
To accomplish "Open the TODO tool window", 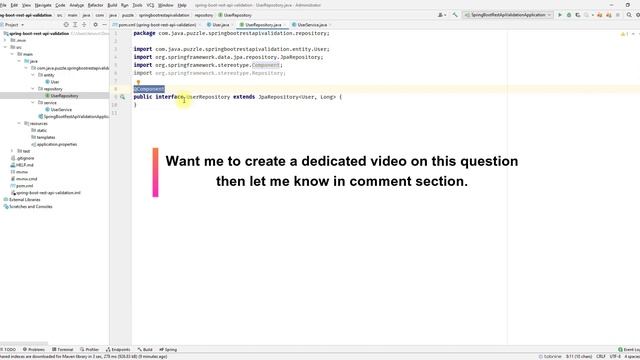I will (x=9, y=350).
